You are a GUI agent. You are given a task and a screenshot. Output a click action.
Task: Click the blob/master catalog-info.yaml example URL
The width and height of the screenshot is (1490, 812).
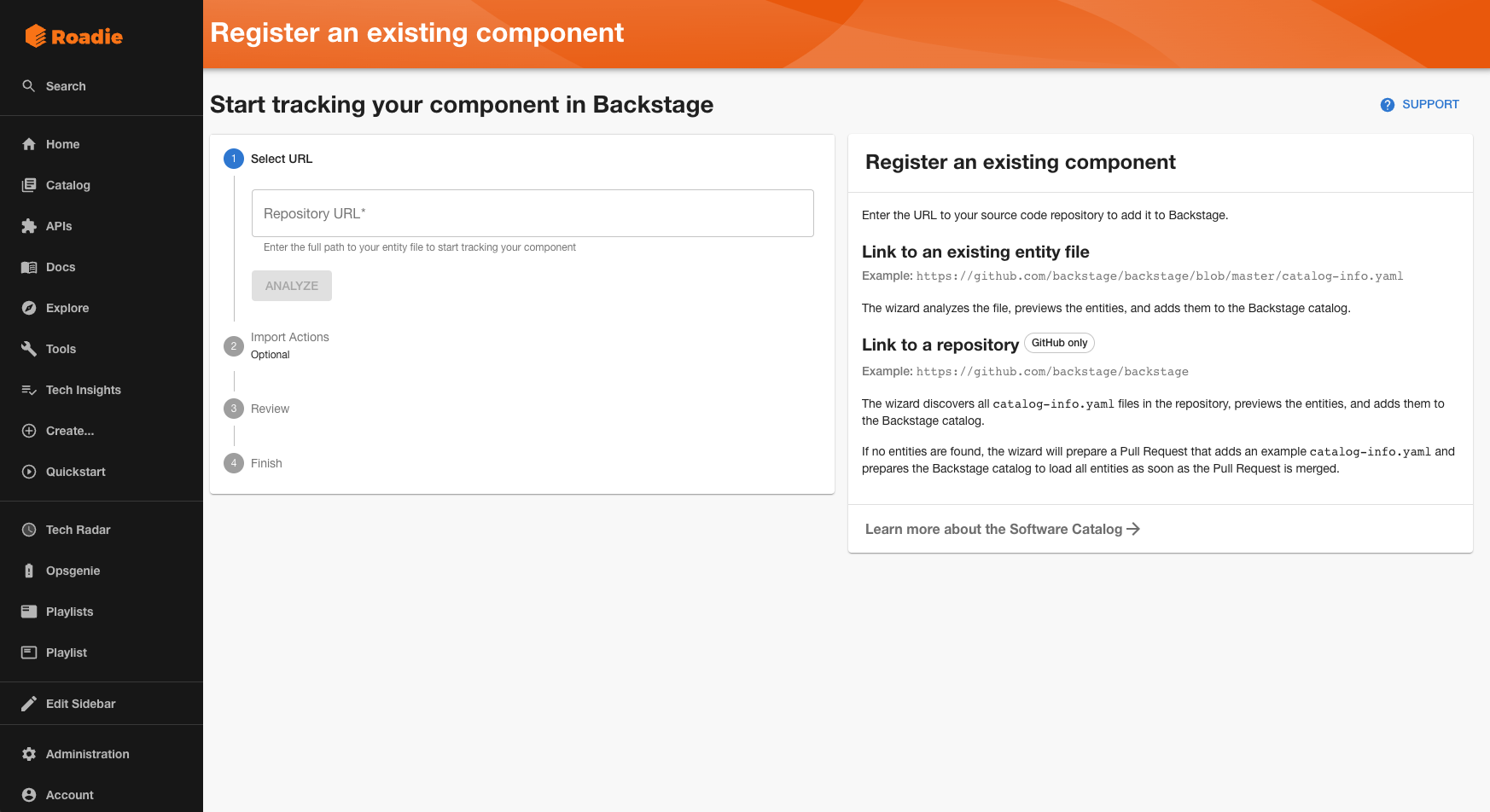pos(1160,276)
